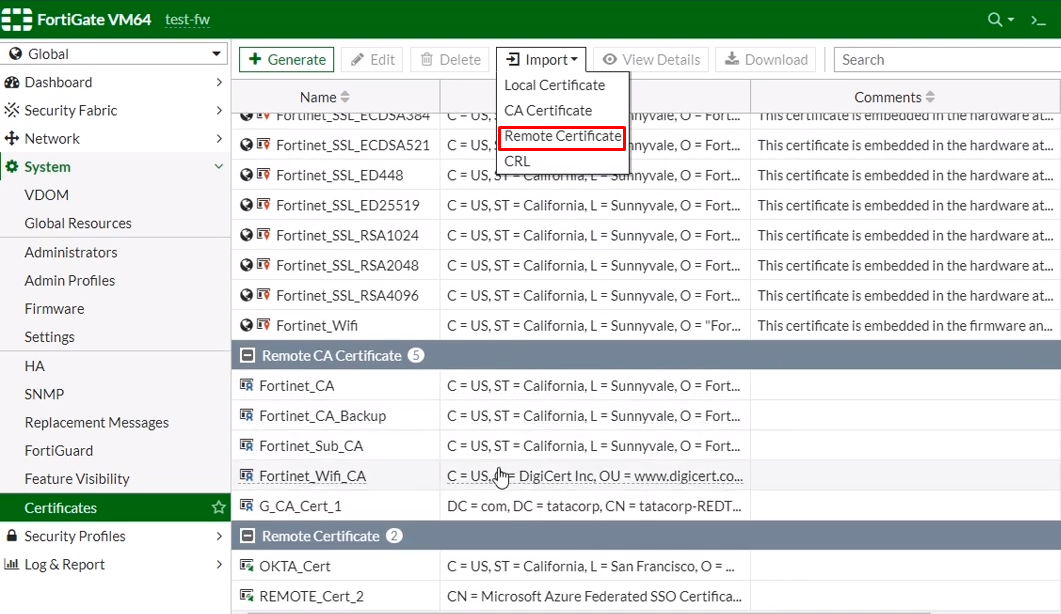Open the Administrators page
1061x614 pixels.
(x=71, y=252)
